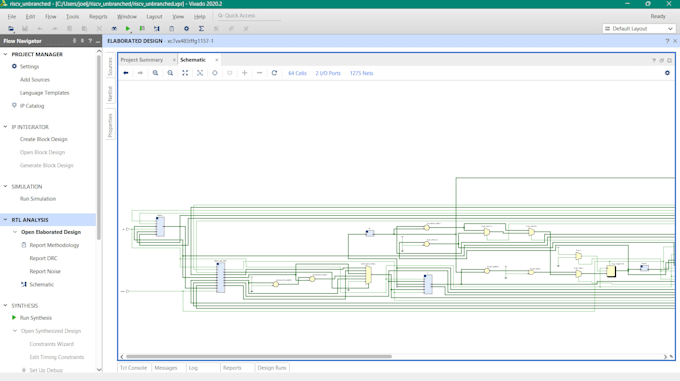Open IP Catalog in Flow Navigator
The image size is (680, 381).
32,106
